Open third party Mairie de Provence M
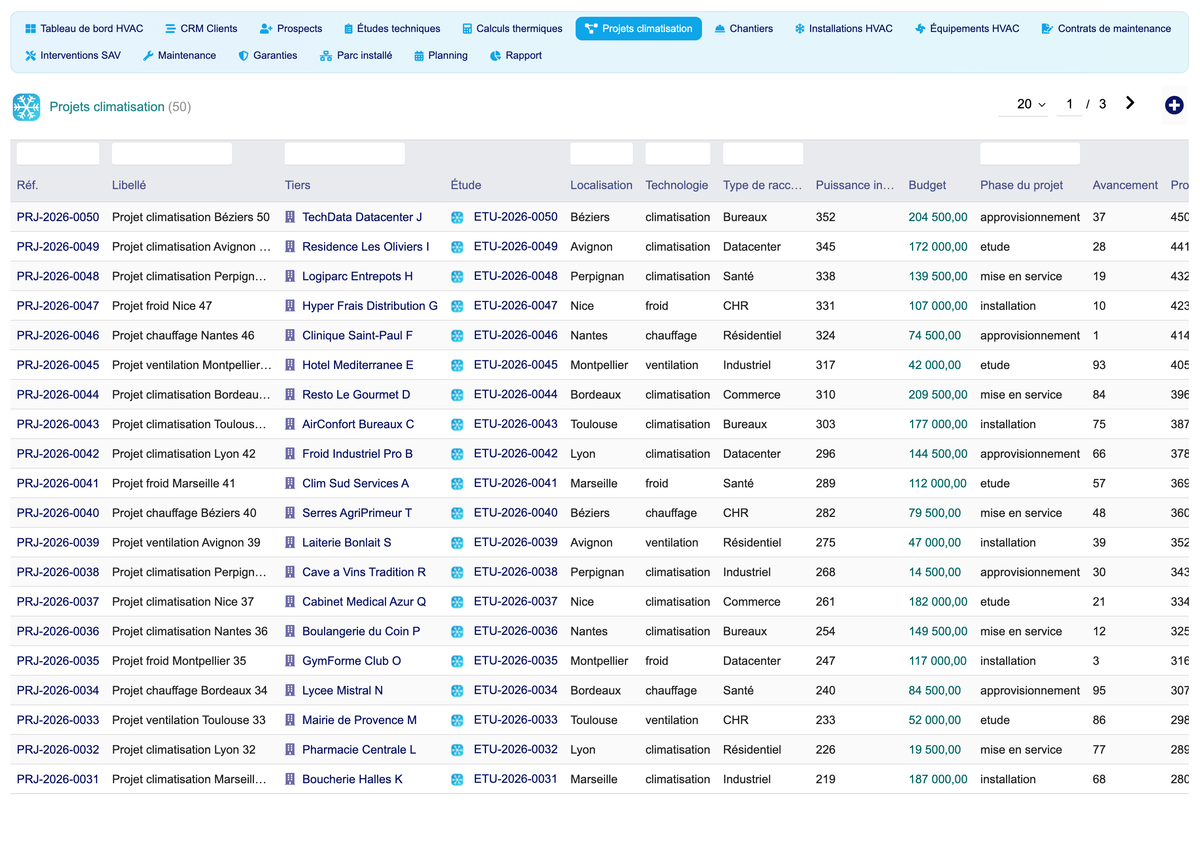The image size is (1200, 842). 360,720
